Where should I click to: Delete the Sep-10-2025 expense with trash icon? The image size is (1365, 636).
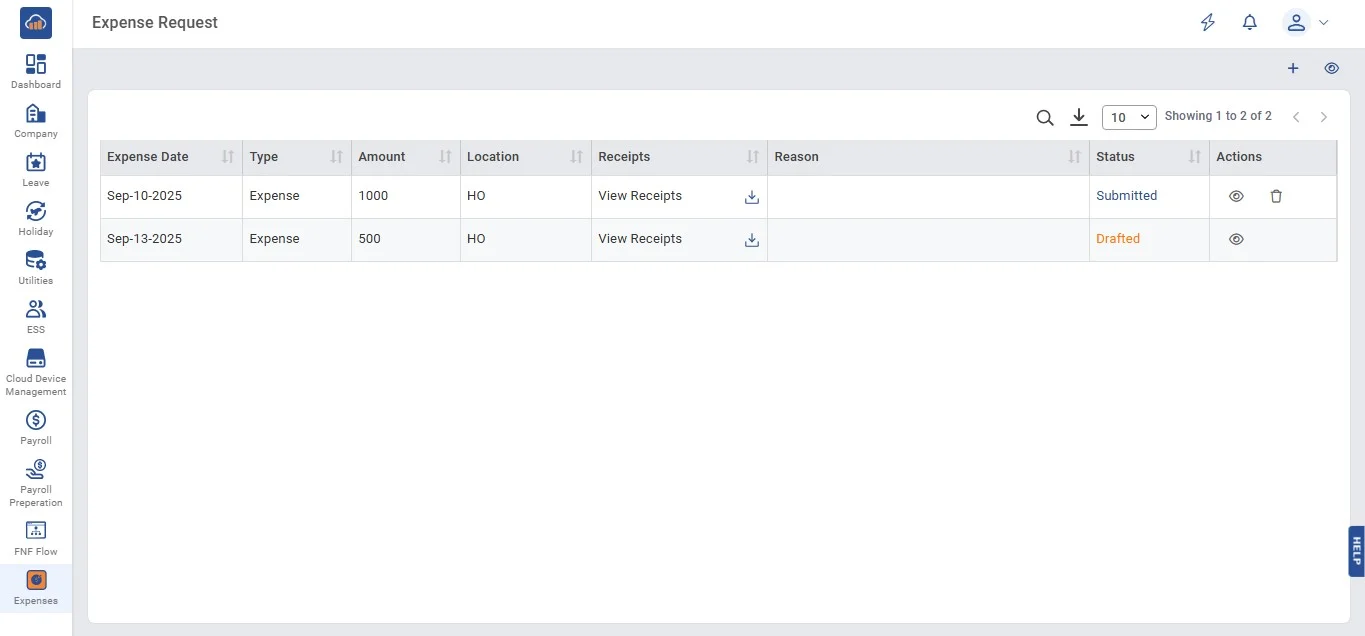(x=1276, y=197)
